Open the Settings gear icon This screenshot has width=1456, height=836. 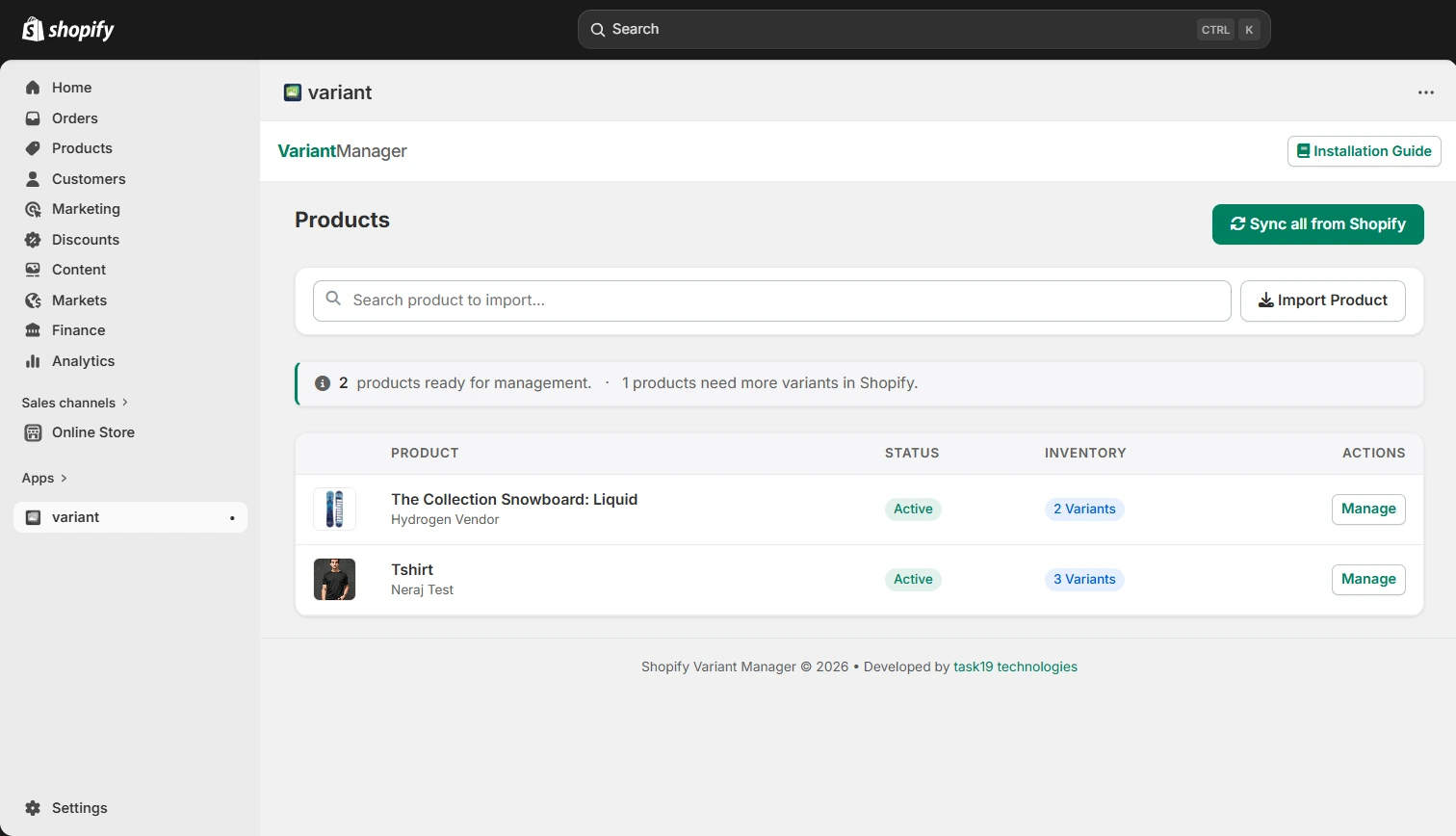[x=33, y=808]
